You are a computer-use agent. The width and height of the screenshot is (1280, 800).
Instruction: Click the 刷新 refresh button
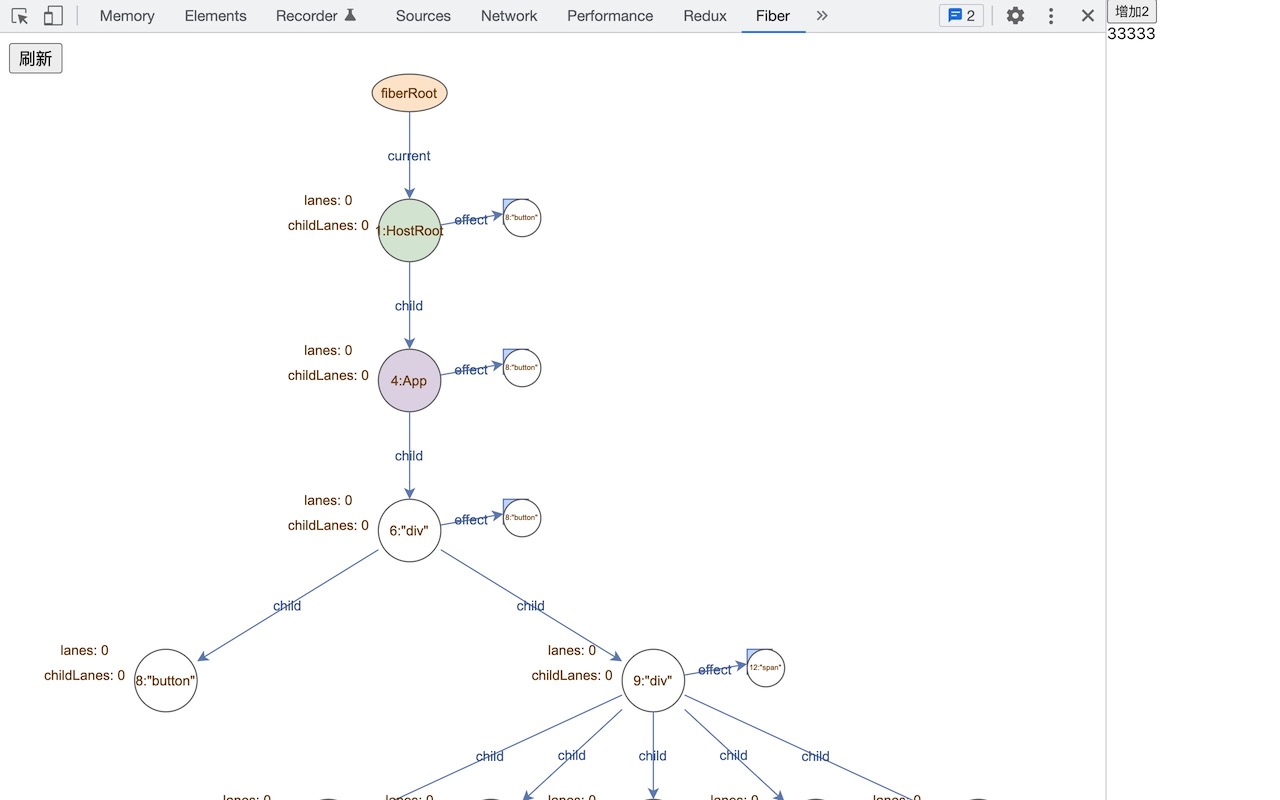pyautogui.click(x=35, y=58)
